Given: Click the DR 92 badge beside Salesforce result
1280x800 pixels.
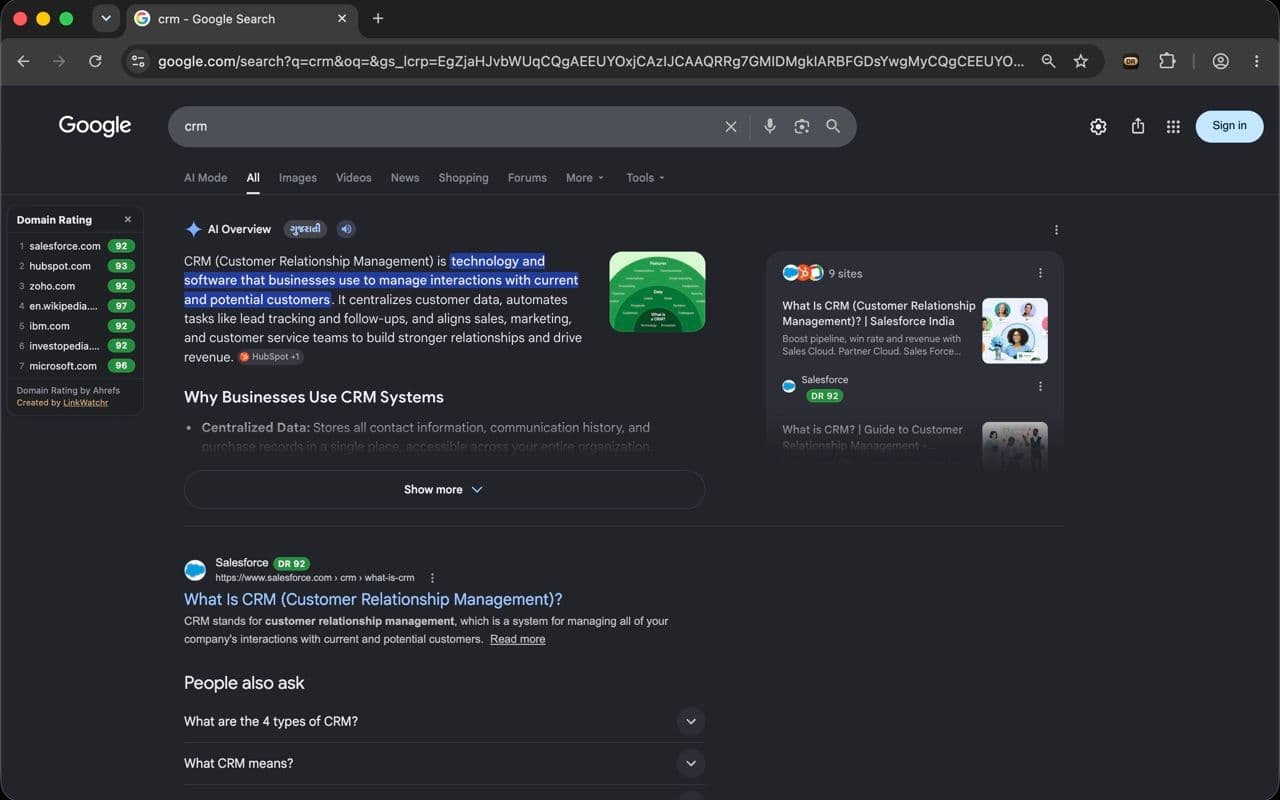Looking at the screenshot, I should 291,564.
